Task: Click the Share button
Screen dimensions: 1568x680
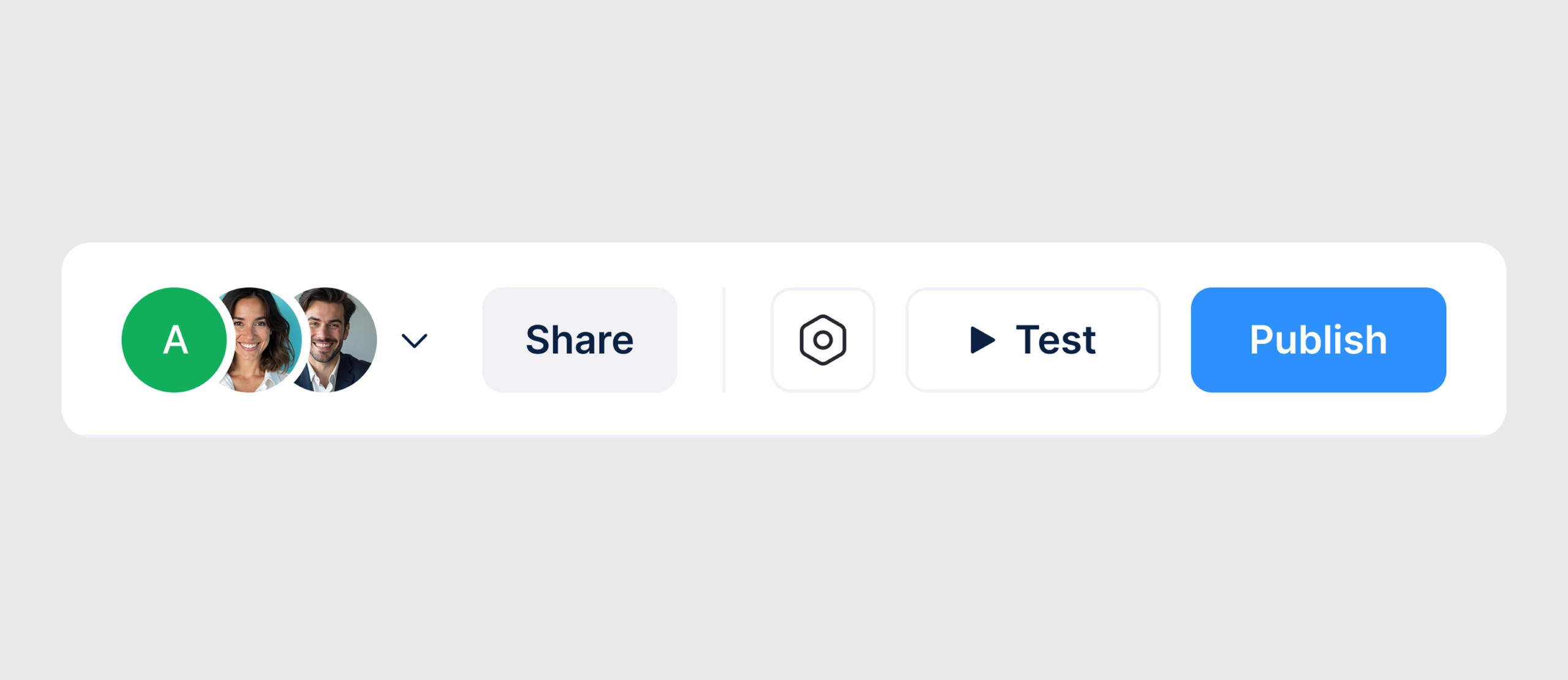Action: click(579, 340)
